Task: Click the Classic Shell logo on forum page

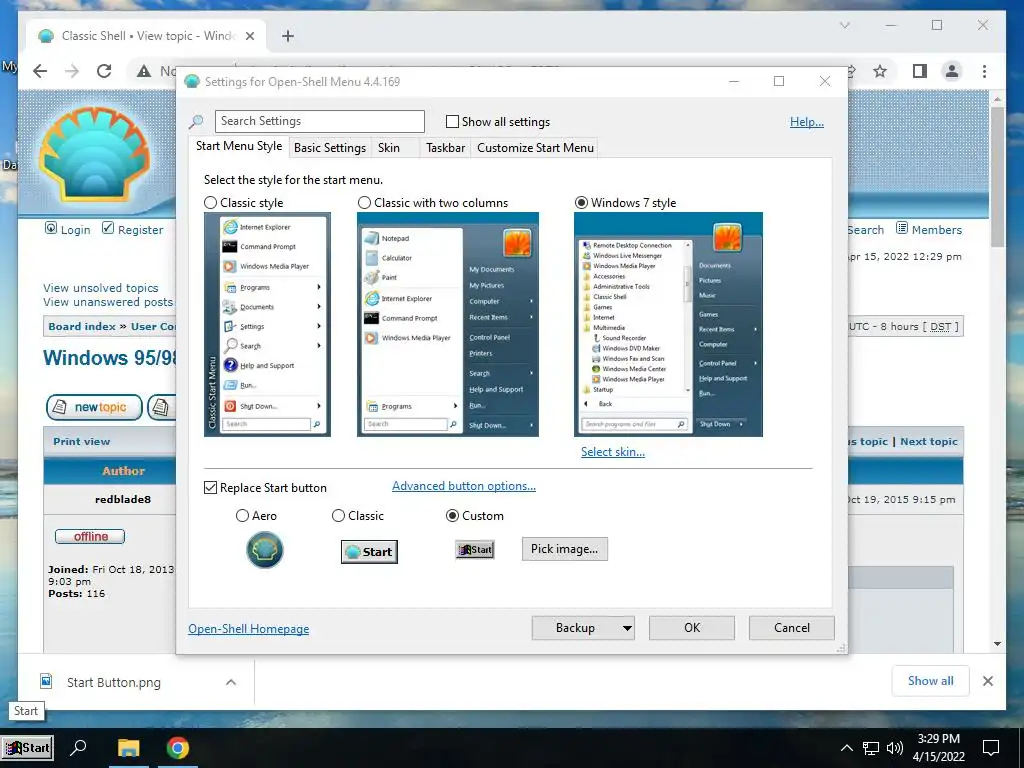Action: (95, 153)
